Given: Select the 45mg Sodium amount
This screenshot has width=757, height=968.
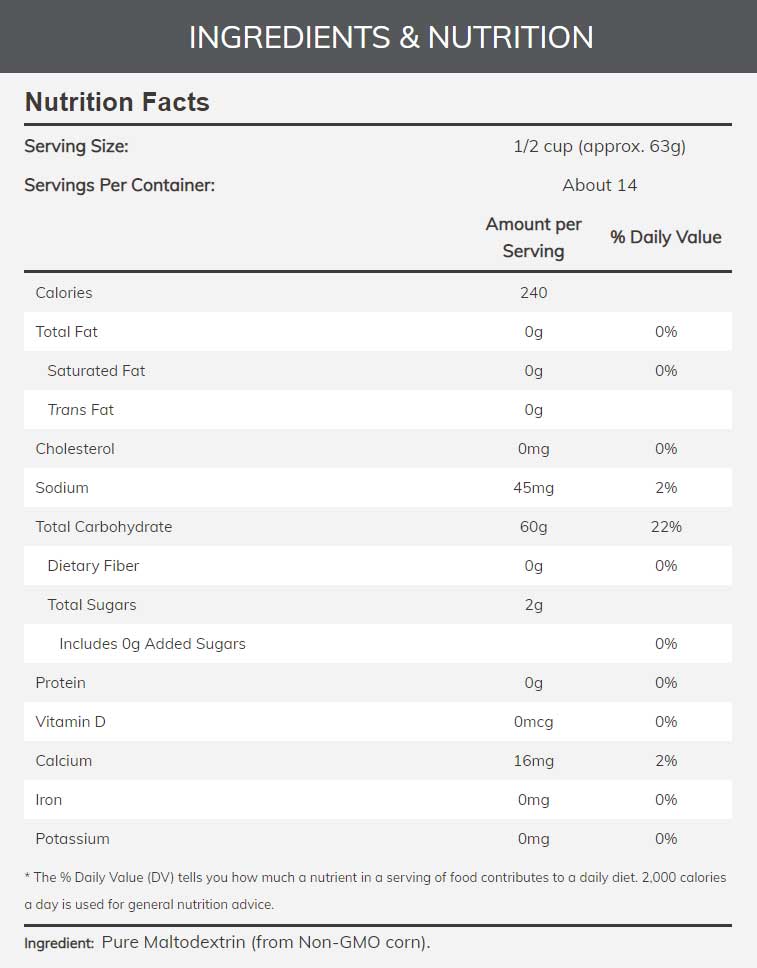Looking at the screenshot, I should click(533, 488).
